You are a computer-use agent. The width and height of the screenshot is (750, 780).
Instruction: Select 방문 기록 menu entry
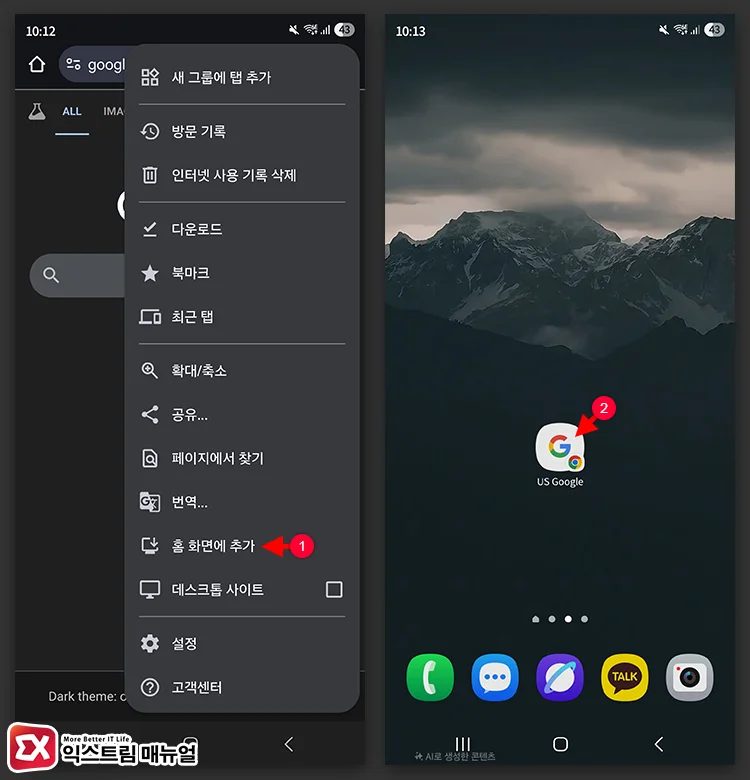242,131
